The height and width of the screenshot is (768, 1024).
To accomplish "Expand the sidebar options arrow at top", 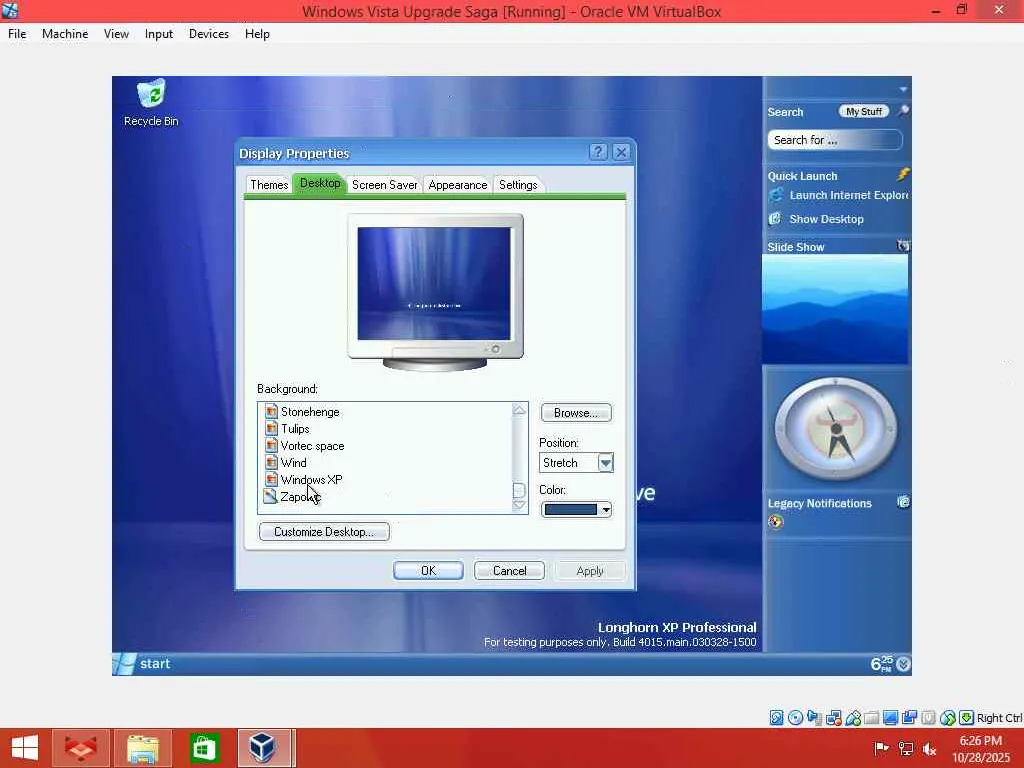I will point(903,89).
